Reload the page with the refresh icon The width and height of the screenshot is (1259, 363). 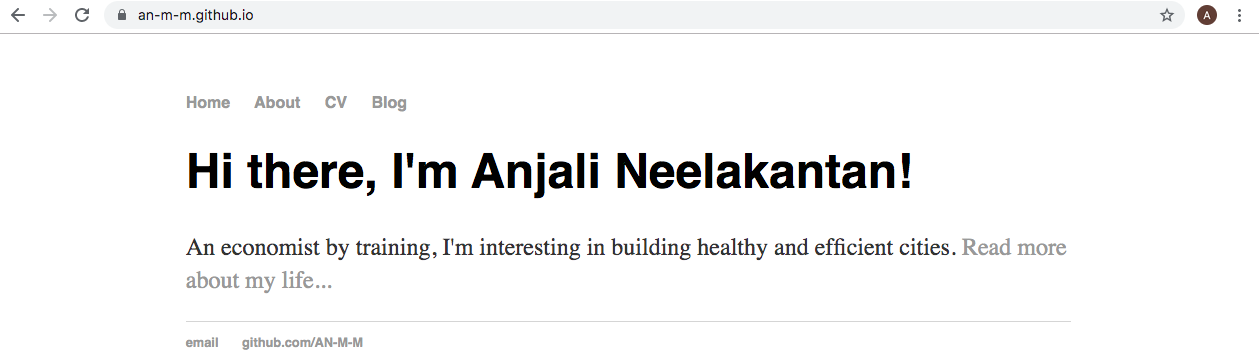pyautogui.click(x=83, y=15)
